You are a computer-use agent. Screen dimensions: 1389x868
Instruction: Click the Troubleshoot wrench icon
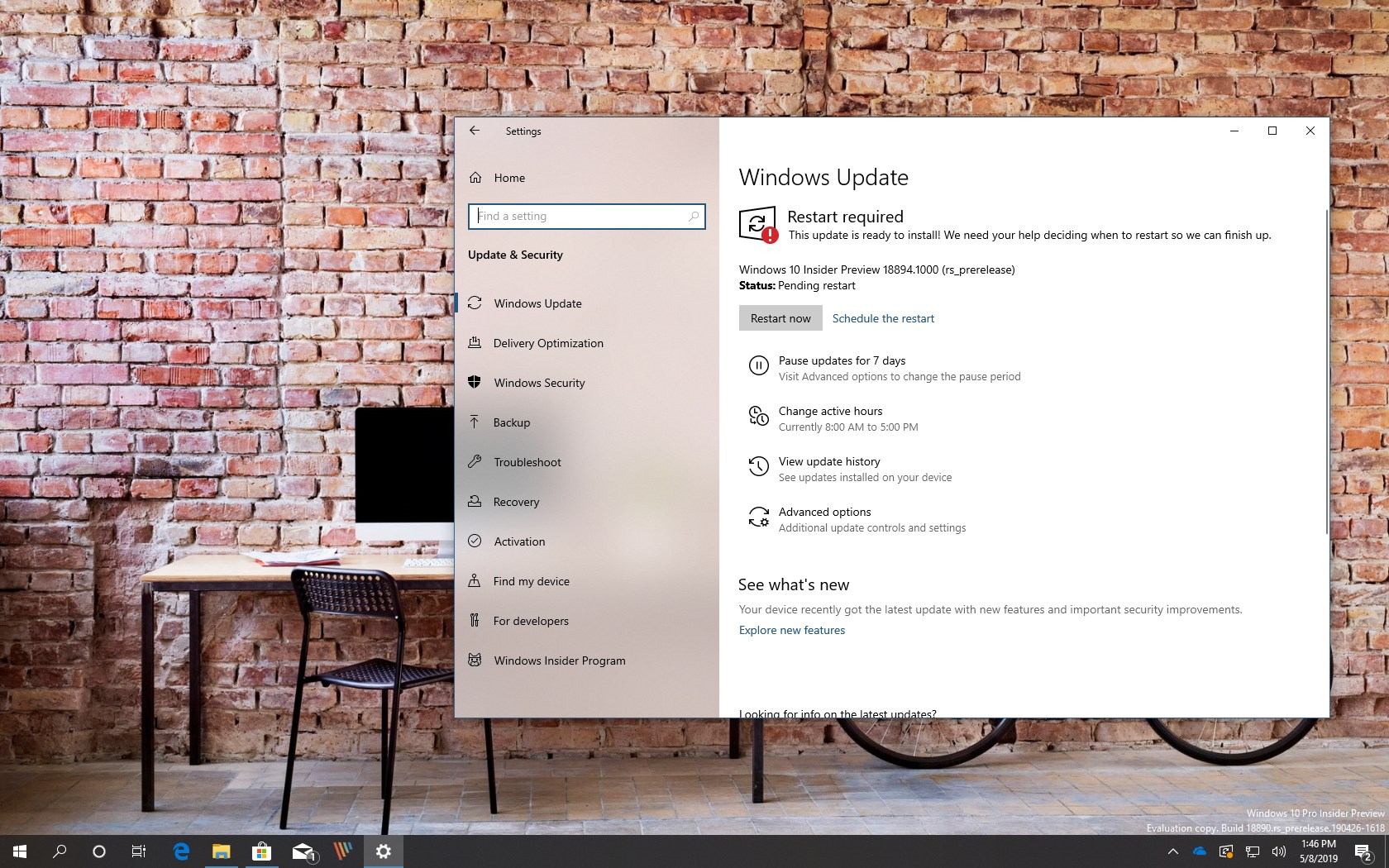coord(475,461)
